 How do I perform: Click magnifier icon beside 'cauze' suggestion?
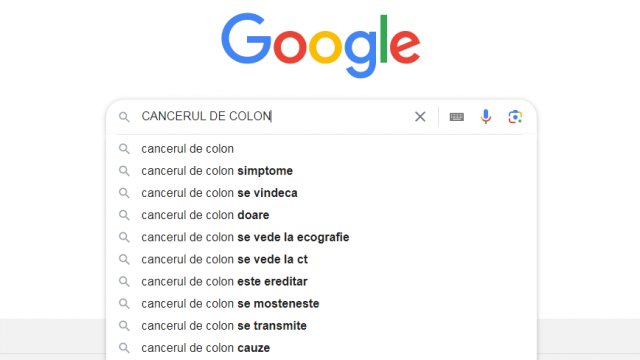pyautogui.click(x=124, y=348)
